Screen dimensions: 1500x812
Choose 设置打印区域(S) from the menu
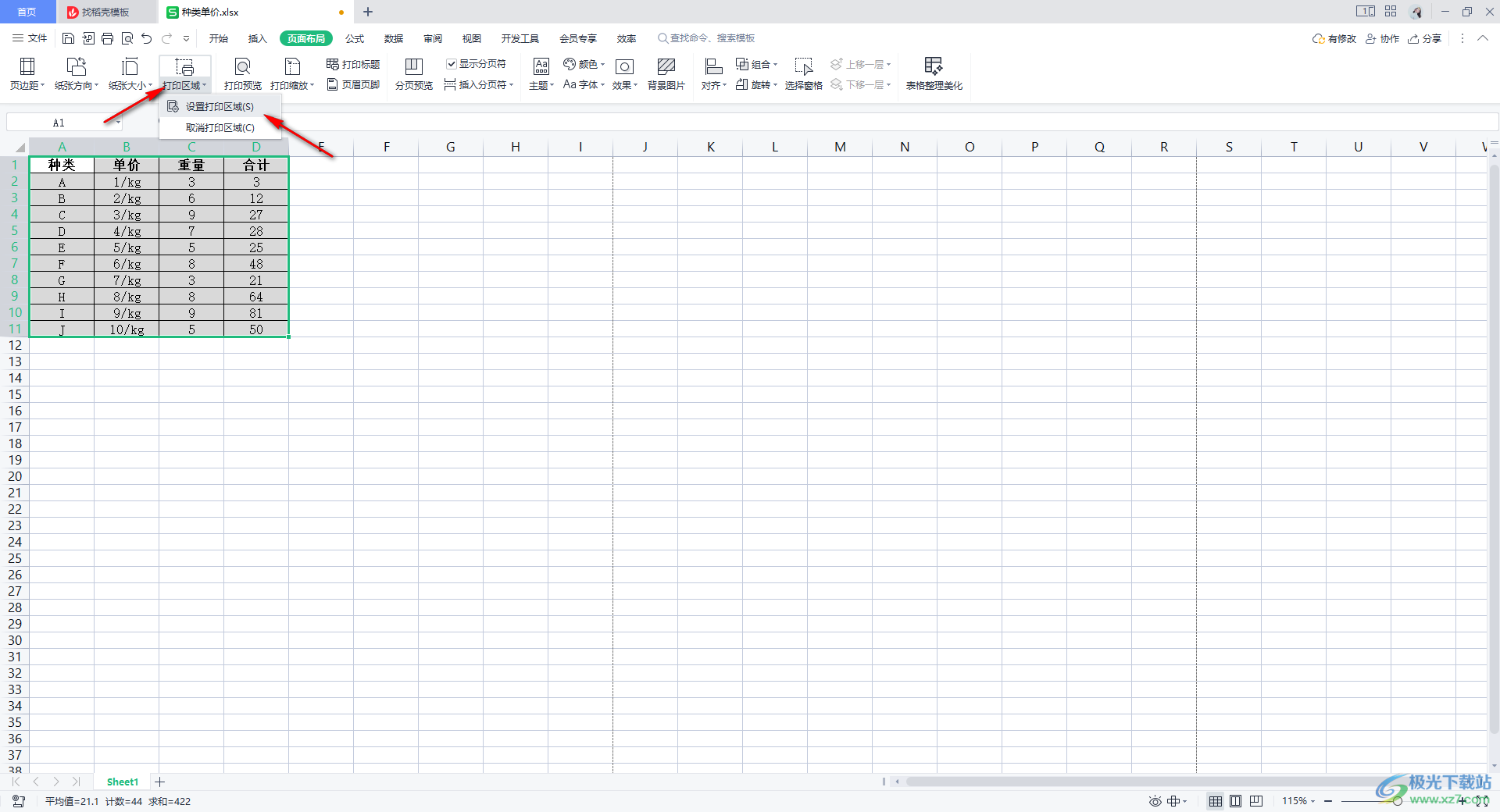click(220, 106)
